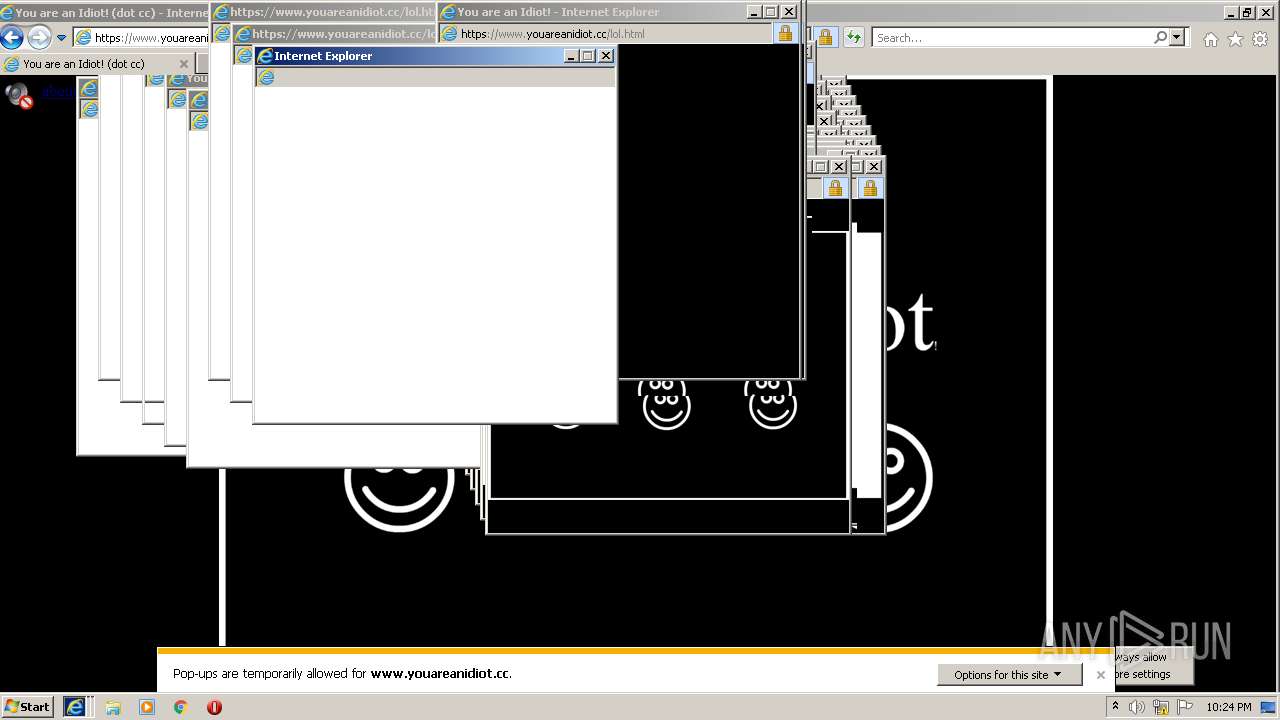Maximize the 'You are an Idiot!' lol.html popup
Image resolution: width=1280 pixels, height=720 pixels.
(771, 12)
